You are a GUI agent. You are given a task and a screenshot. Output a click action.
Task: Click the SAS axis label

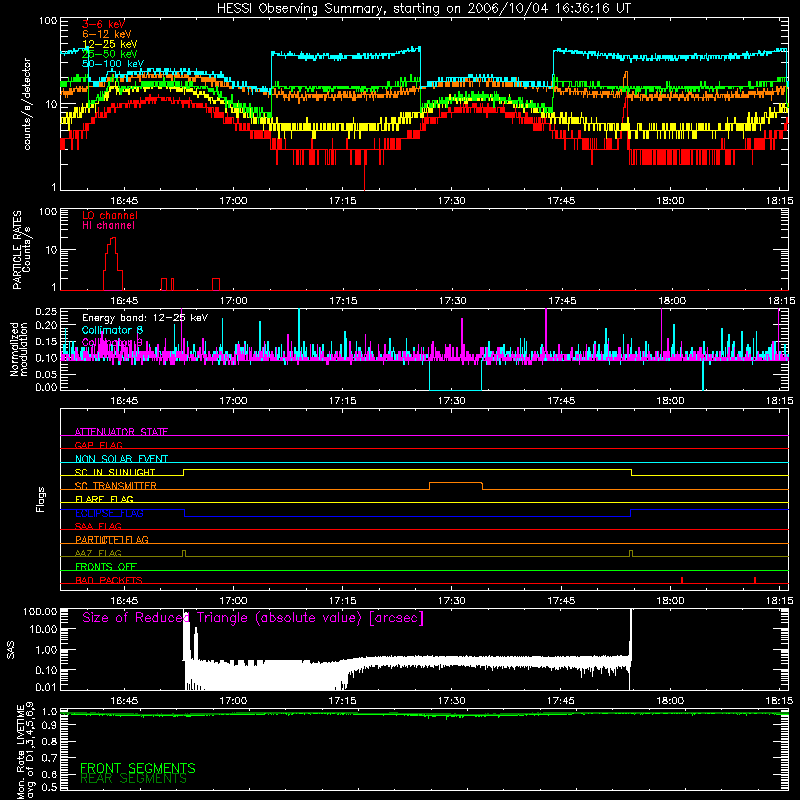(x=11, y=650)
